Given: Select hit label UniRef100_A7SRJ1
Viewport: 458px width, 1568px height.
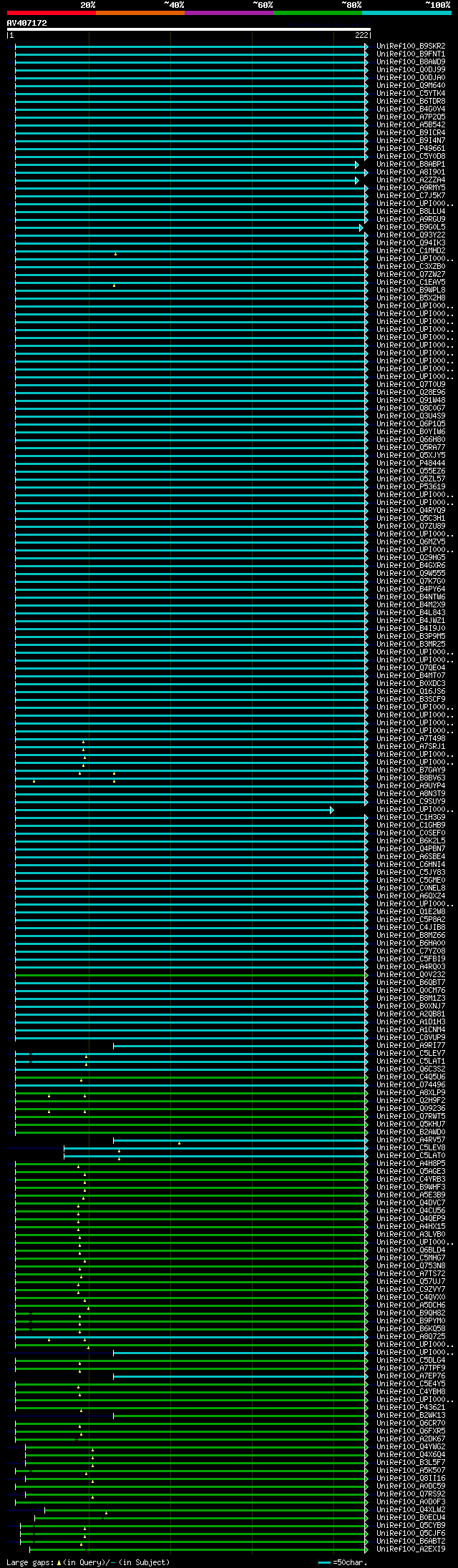Looking at the screenshot, I should point(411,747).
